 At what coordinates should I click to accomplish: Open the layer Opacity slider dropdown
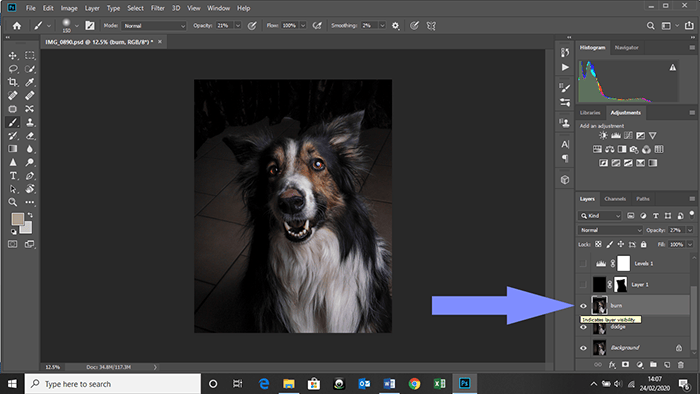[690, 230]
